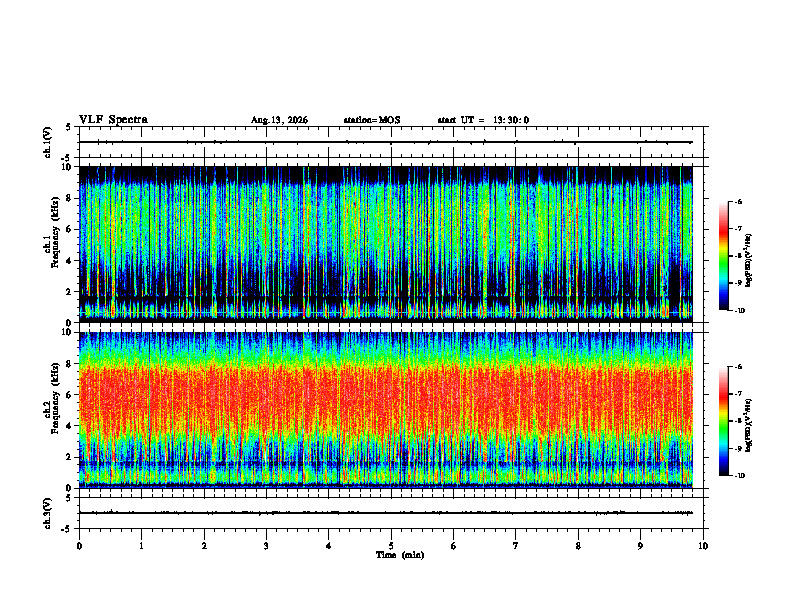Click the Time (min) axis label
792x612 pixels.
[400, 555]
